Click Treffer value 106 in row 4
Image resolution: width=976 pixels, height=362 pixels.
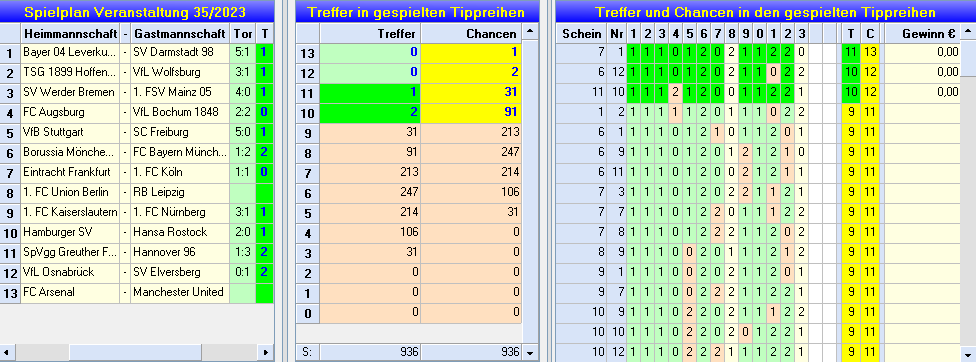tap(370, 232)
